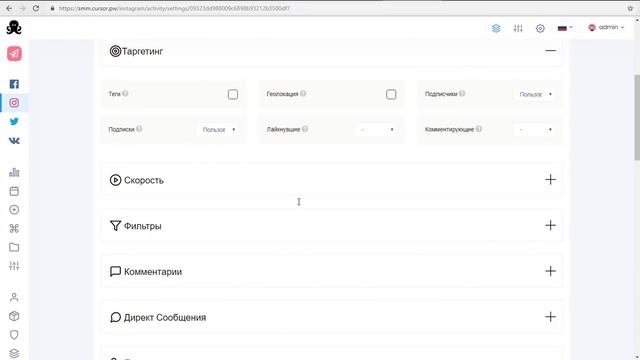Open the sliders icon in sidebar
640x360 pixels.
coord(14,266)
